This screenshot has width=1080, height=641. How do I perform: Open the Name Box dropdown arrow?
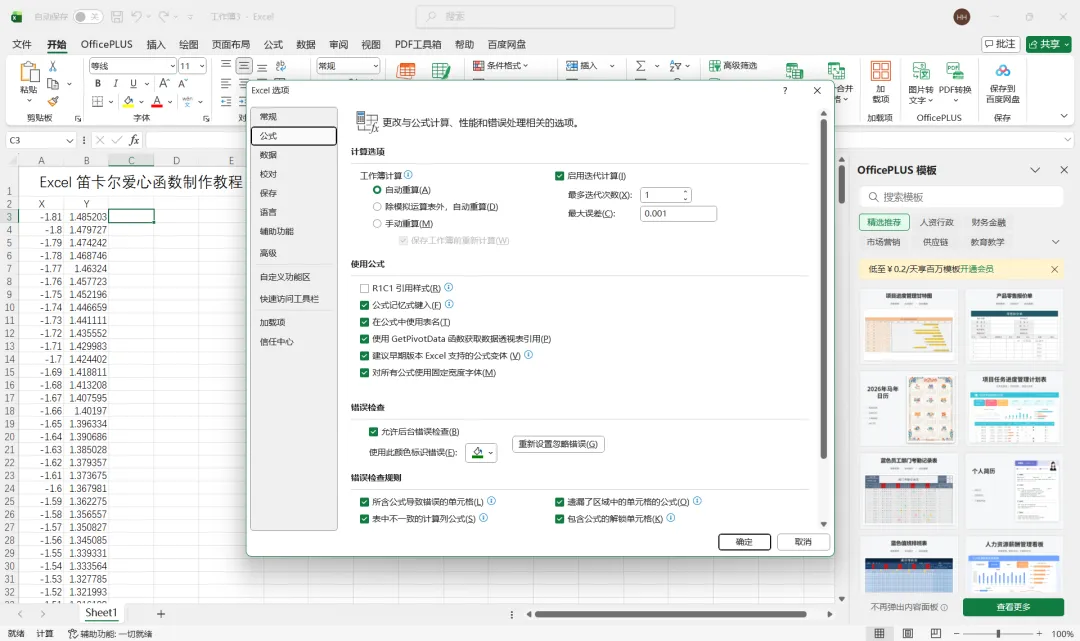70,140
